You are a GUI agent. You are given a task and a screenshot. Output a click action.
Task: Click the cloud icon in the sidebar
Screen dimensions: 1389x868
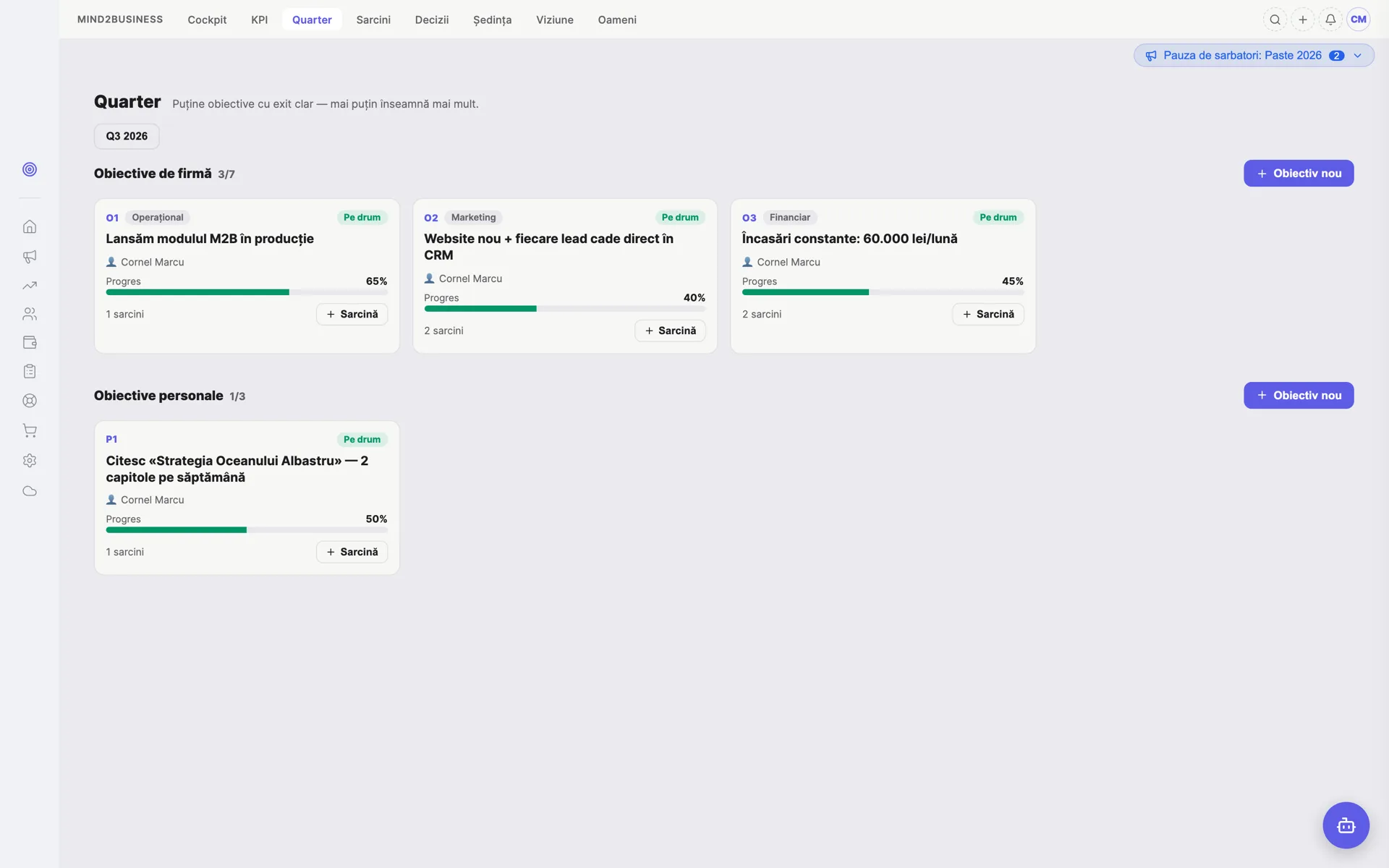pos(30,491)
